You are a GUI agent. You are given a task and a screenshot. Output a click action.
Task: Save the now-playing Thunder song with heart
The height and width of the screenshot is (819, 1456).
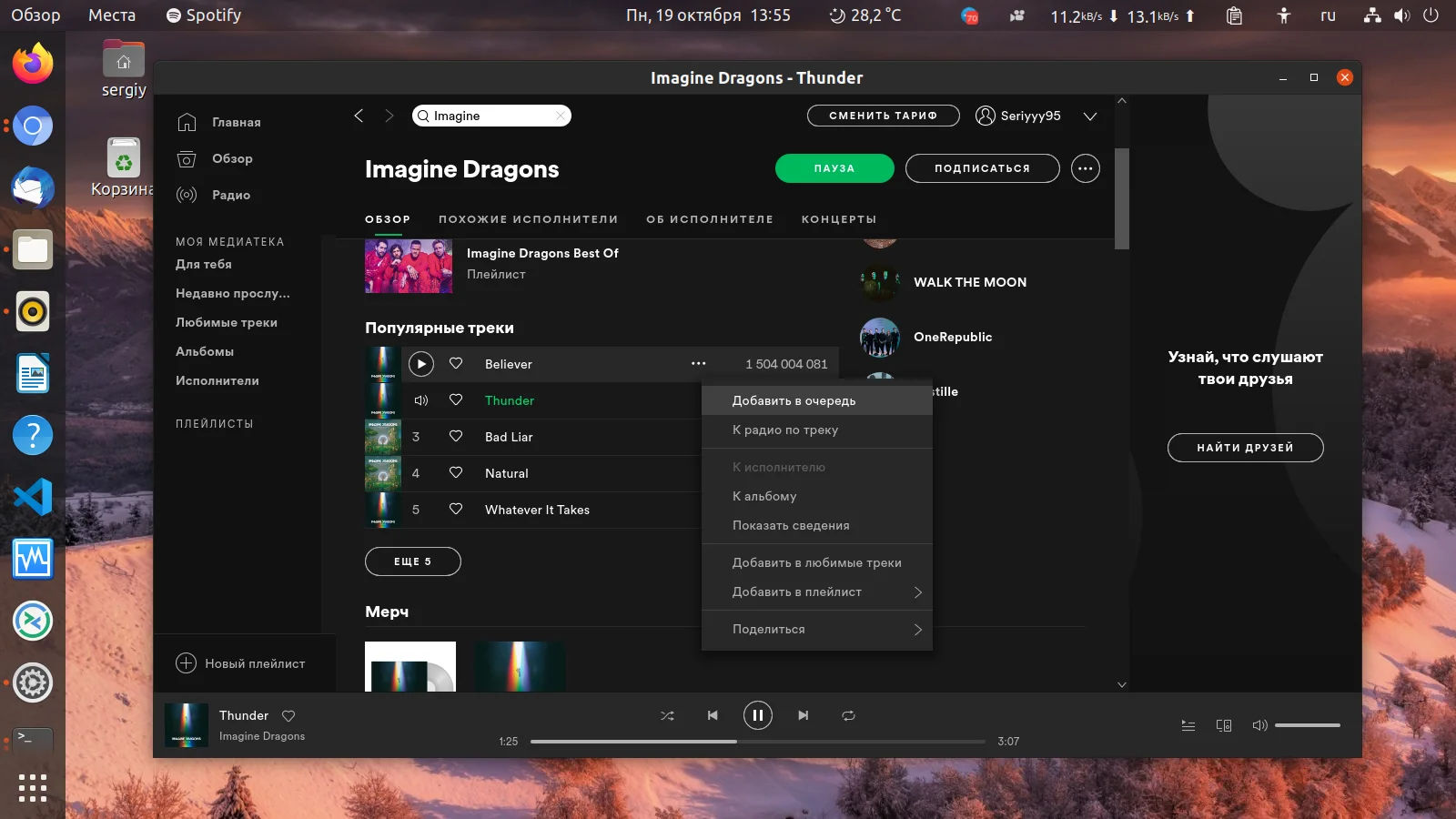pos(288,715)
